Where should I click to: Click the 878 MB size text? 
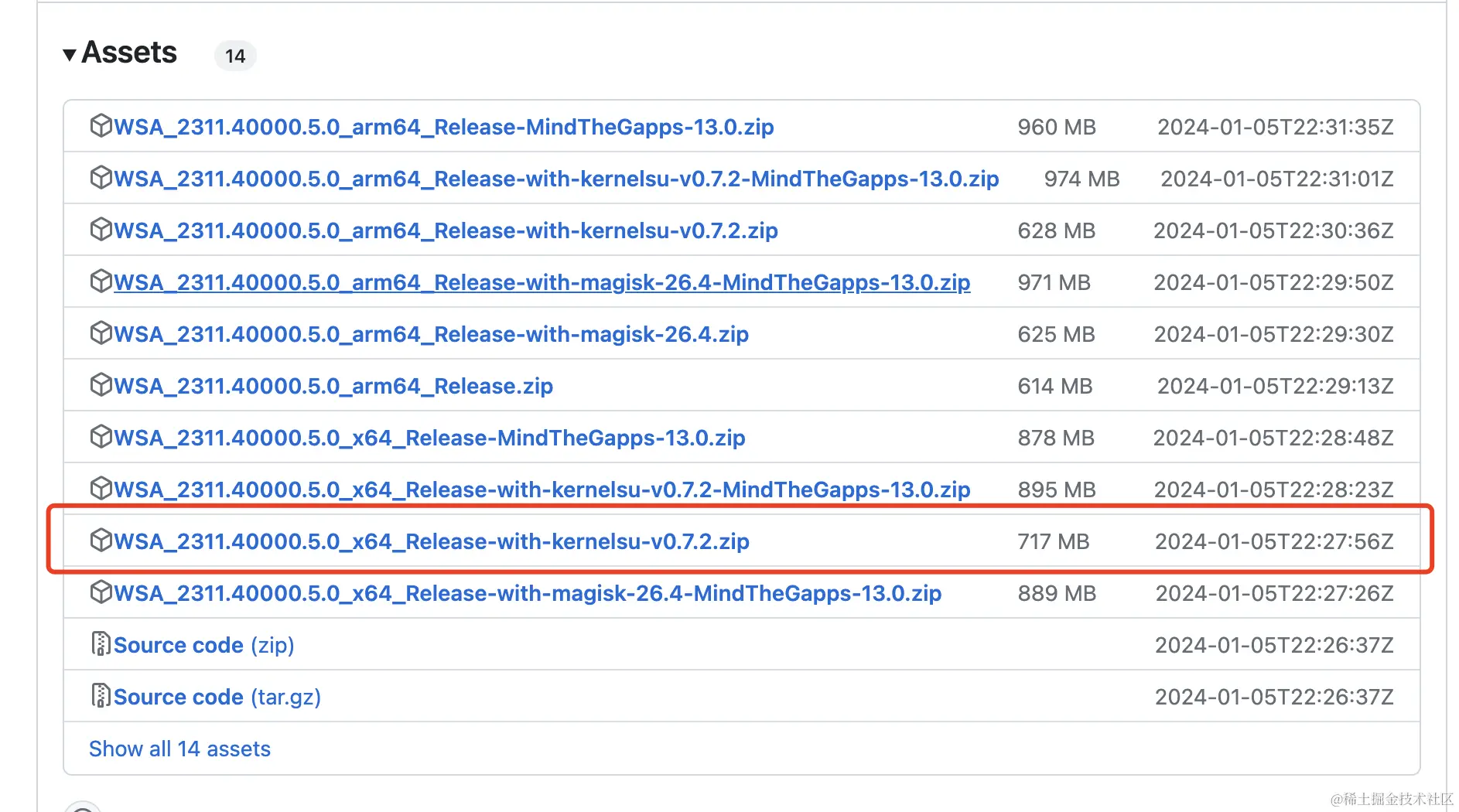[1056, 438]
